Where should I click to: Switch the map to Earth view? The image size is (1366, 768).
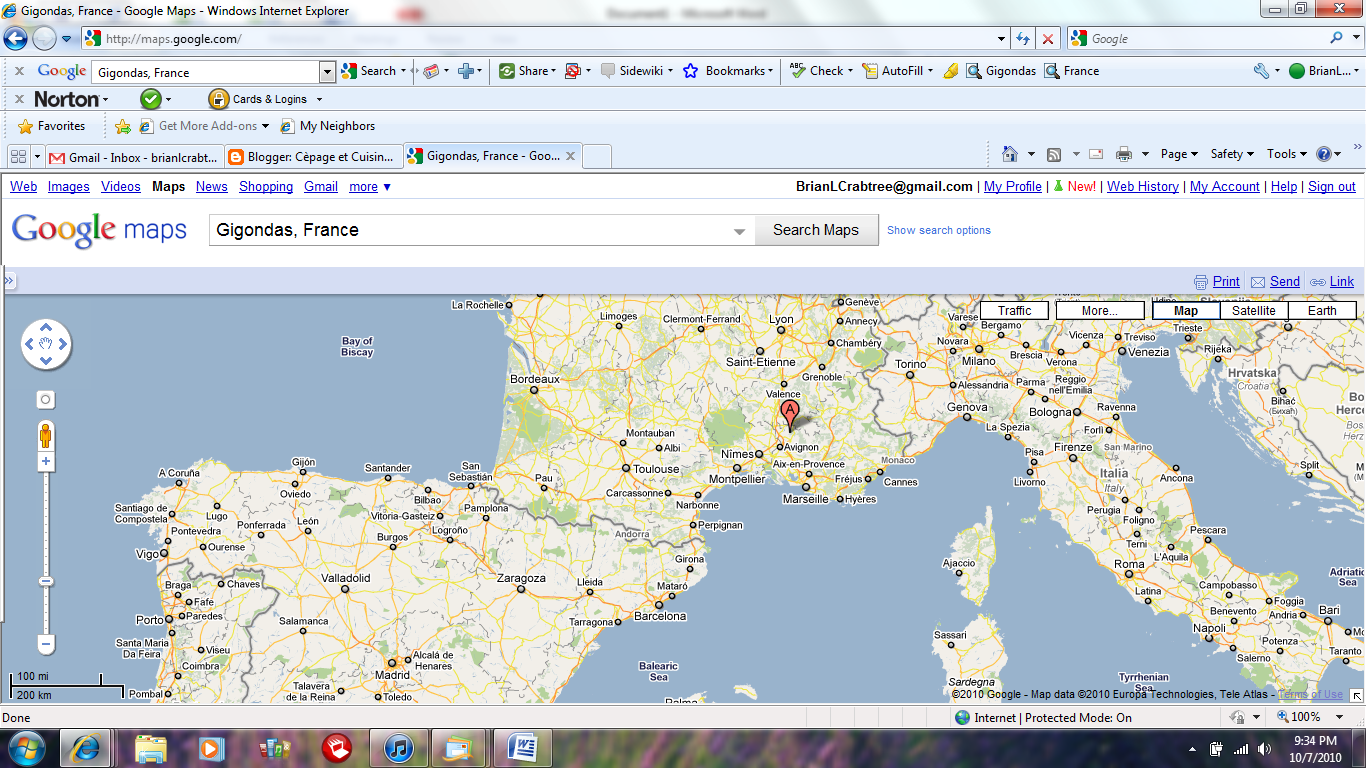[x=1322, y=311]
